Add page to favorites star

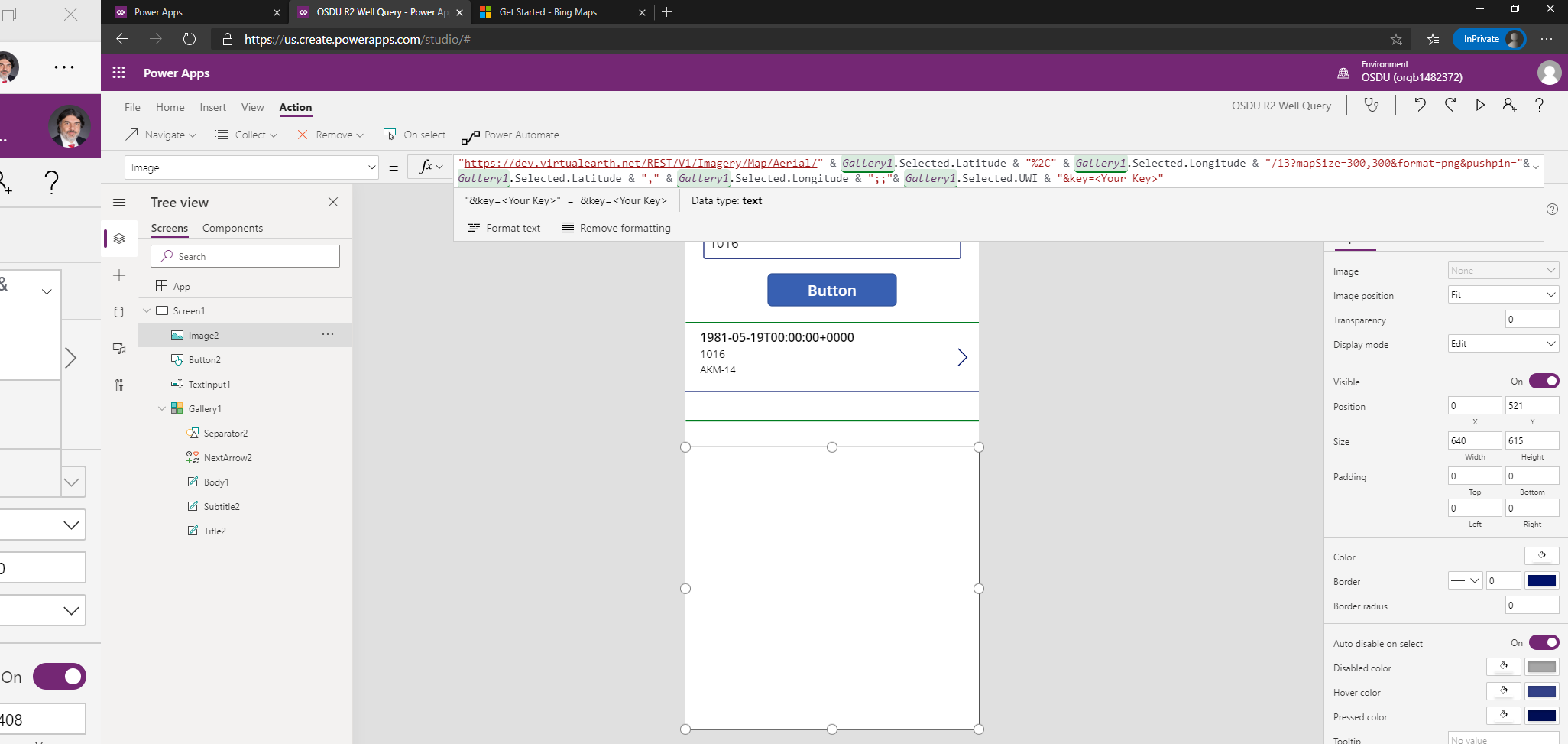pyautogui.click(x=1396, y=39)
